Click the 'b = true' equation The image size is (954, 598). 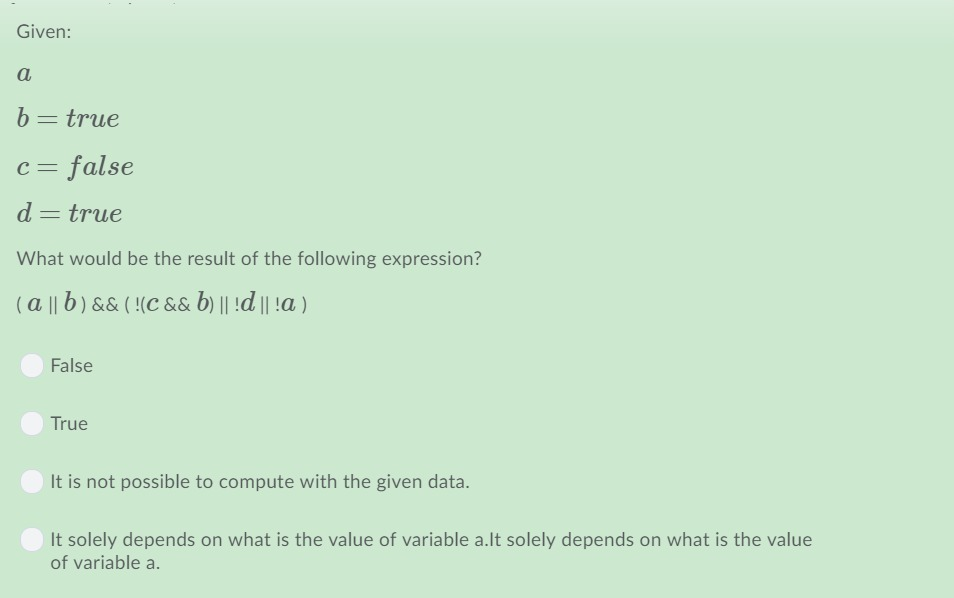pos(68,117)
